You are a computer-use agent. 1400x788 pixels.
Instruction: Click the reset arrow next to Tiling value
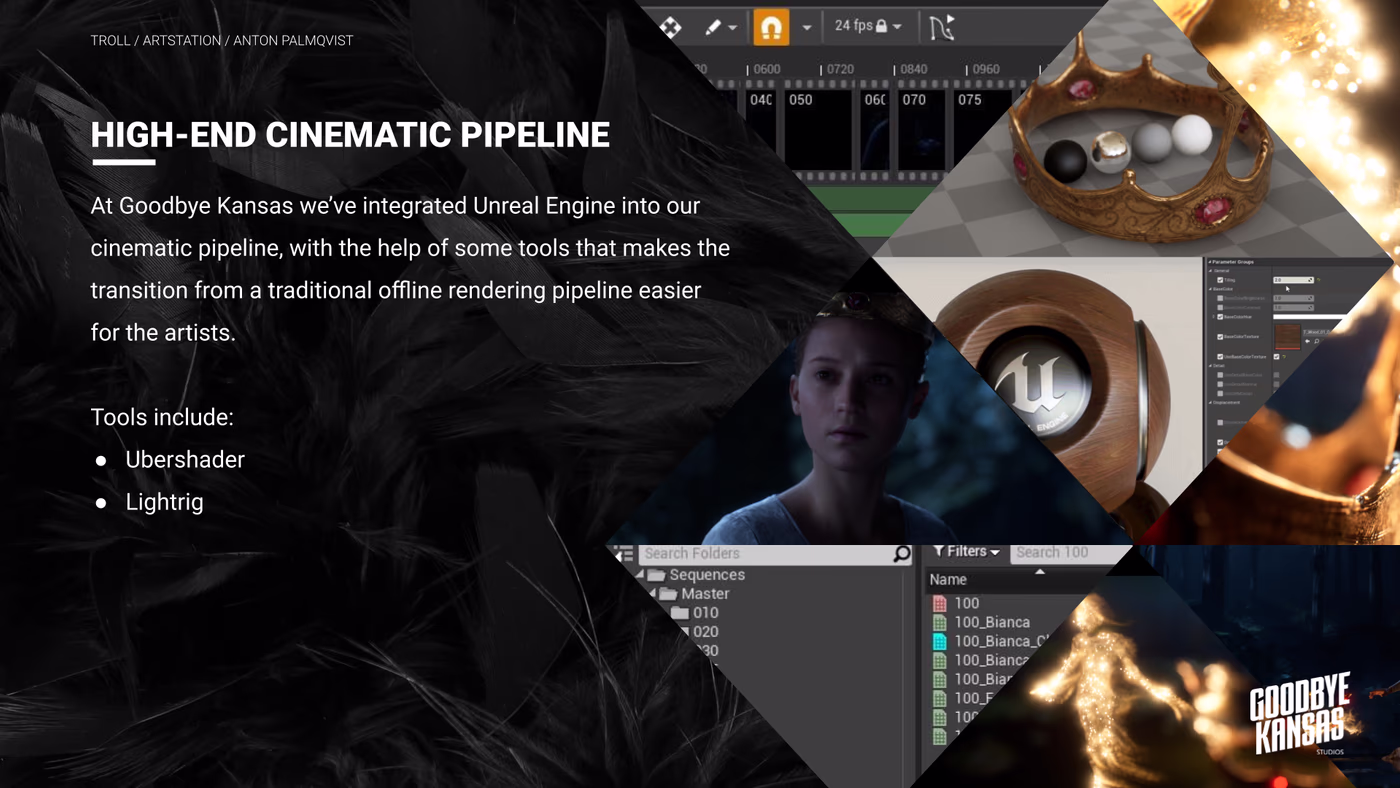click(1318, 280)
